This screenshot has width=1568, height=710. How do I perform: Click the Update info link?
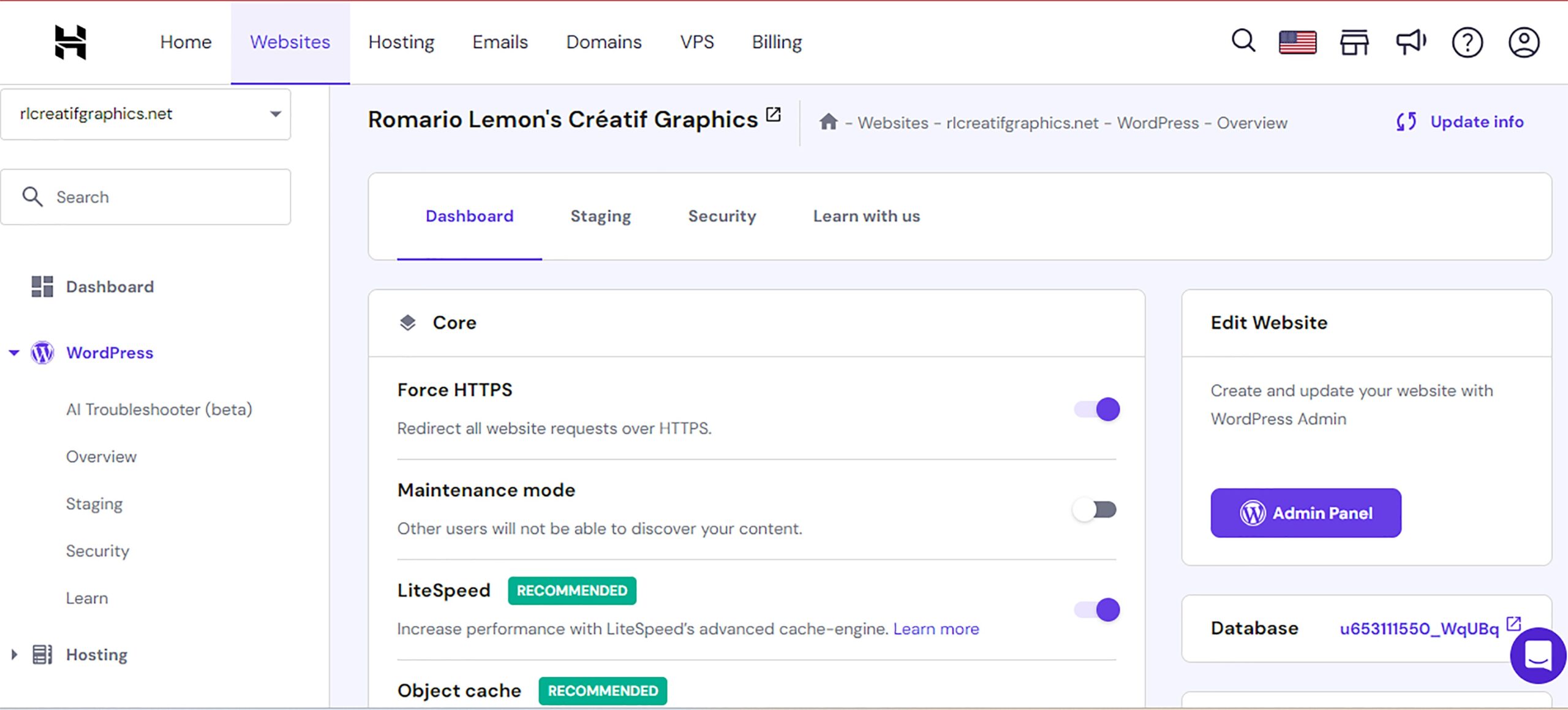(1476, 121)
